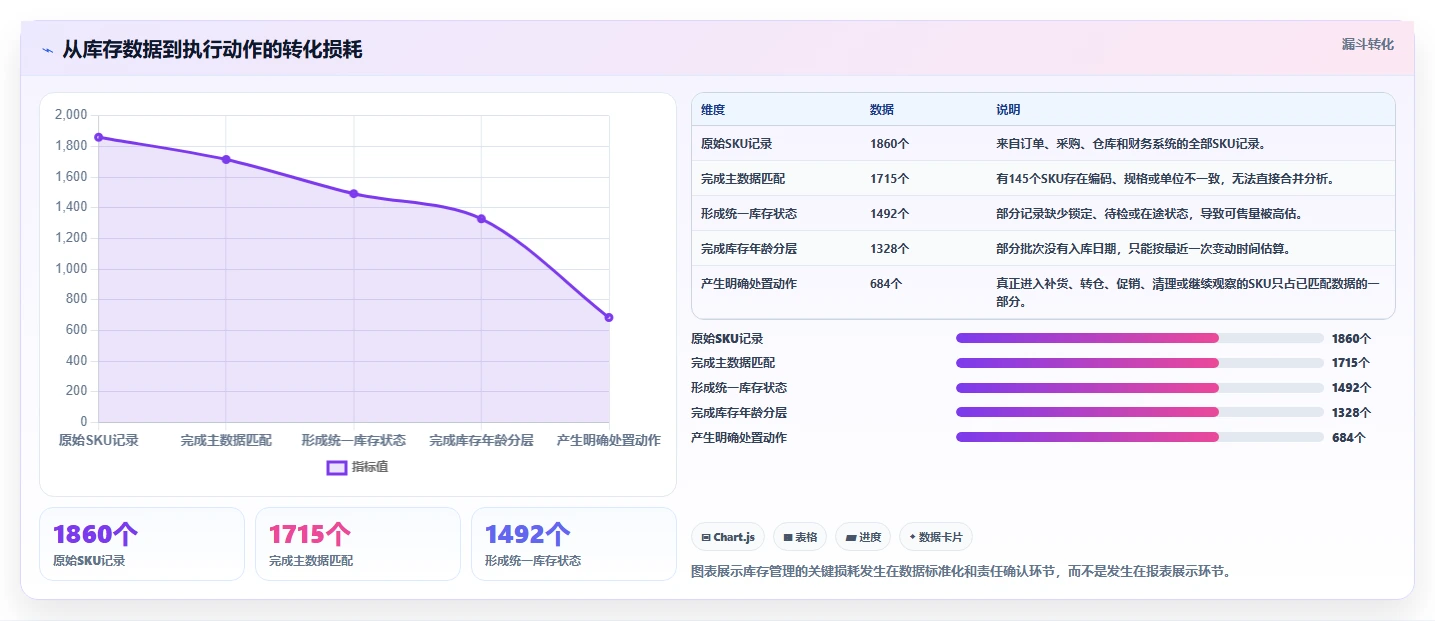Open the 1492个 形成统一库存状态 stat card

point(574,544)
